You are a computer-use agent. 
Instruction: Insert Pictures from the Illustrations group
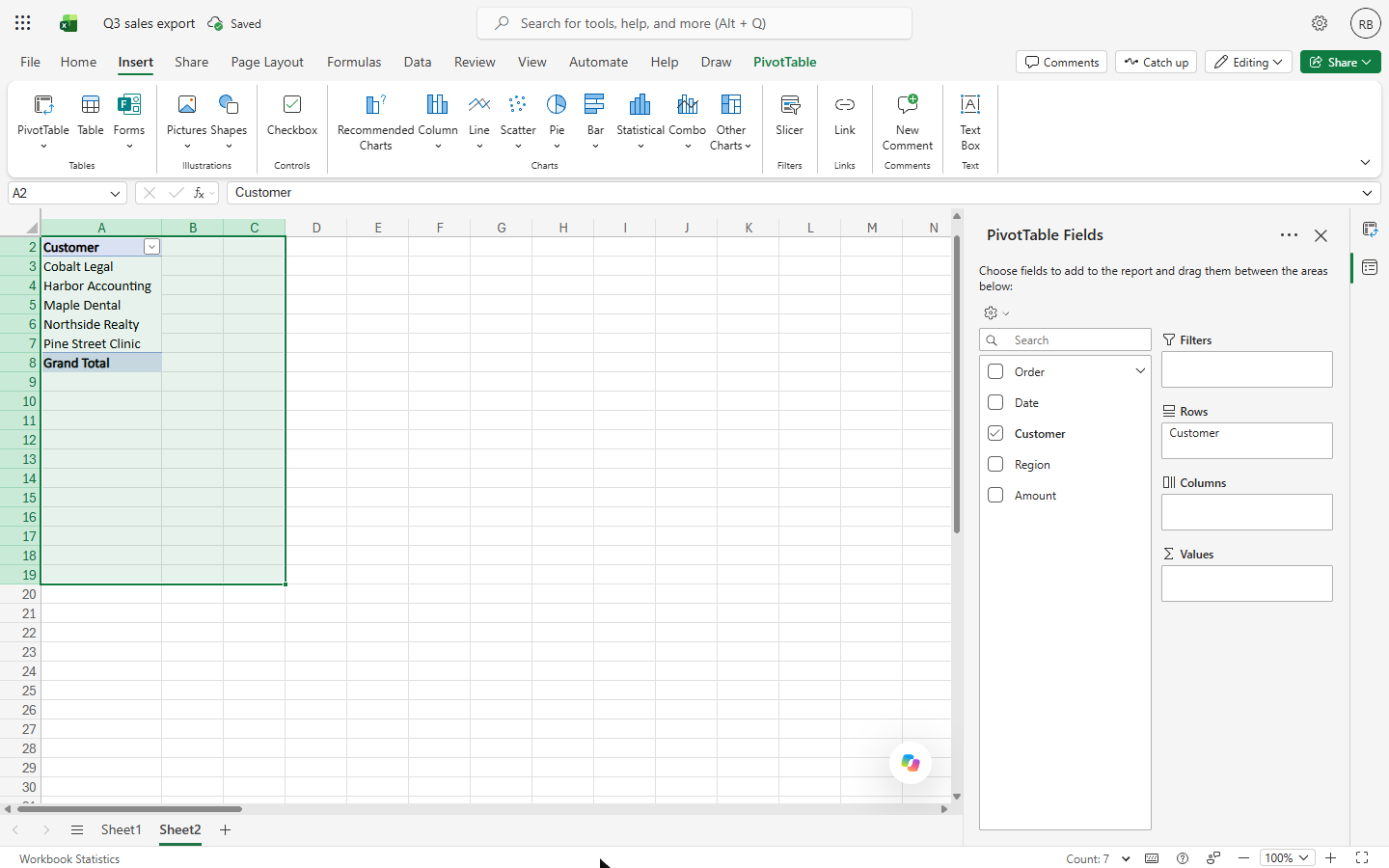click(187, 120)
